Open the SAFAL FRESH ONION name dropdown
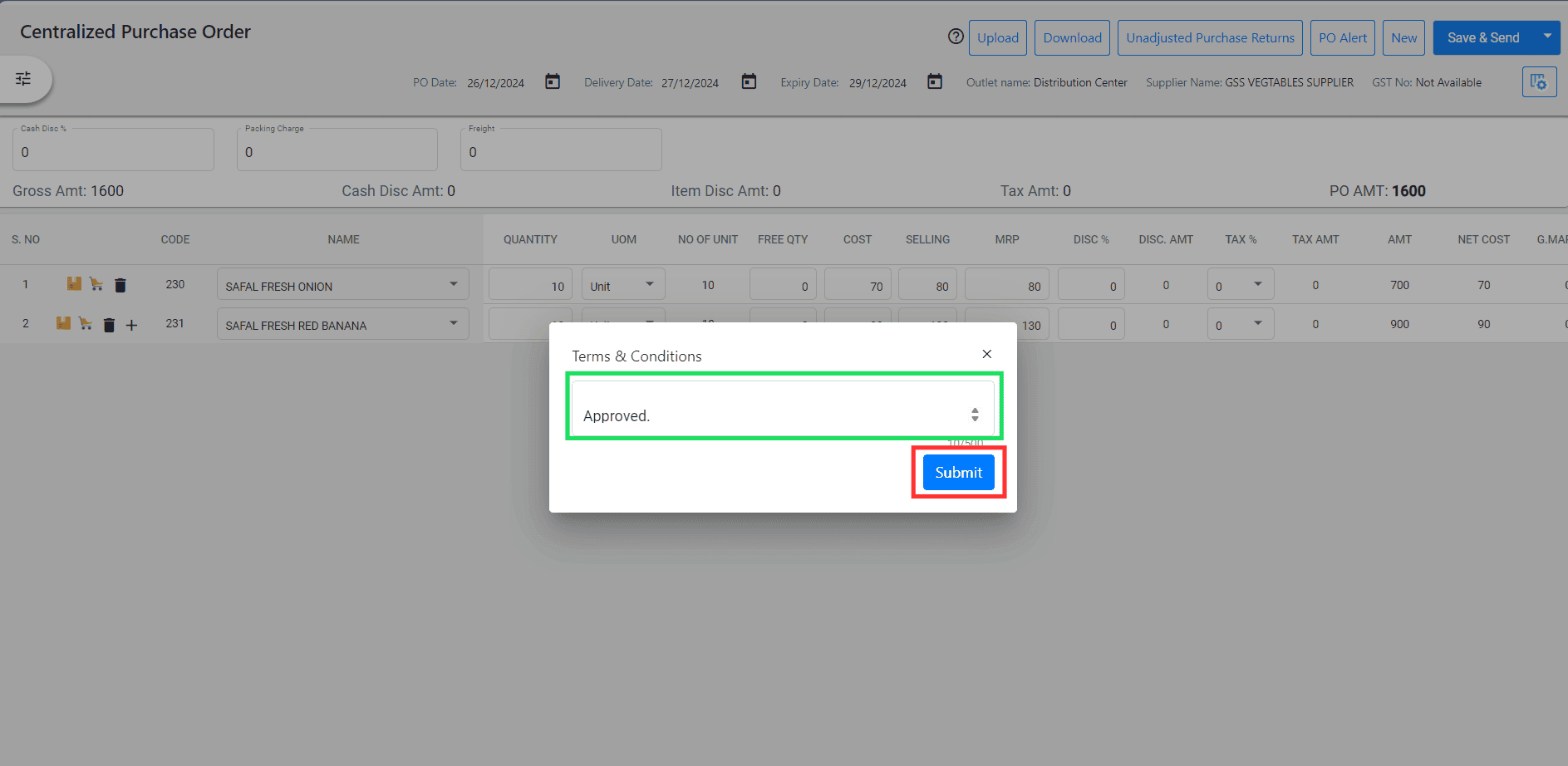 point(454,284)
